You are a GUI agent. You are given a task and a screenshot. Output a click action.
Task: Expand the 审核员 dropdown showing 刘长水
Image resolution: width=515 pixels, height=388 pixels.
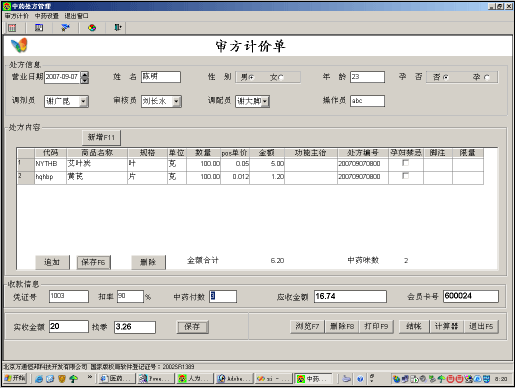[x=177, y=101]
